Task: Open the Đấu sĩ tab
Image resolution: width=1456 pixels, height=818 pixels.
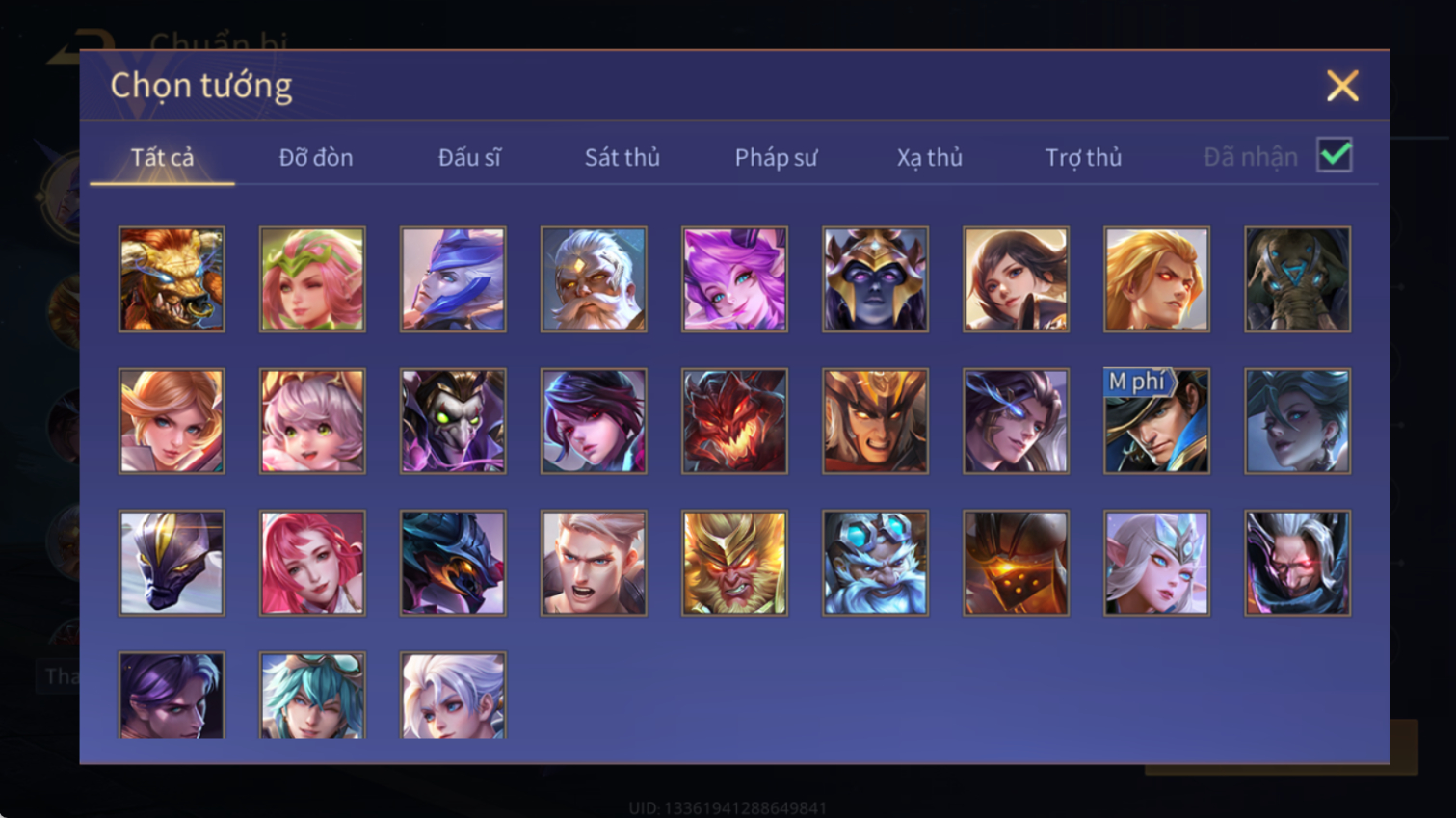Action: tap(469, 157)
